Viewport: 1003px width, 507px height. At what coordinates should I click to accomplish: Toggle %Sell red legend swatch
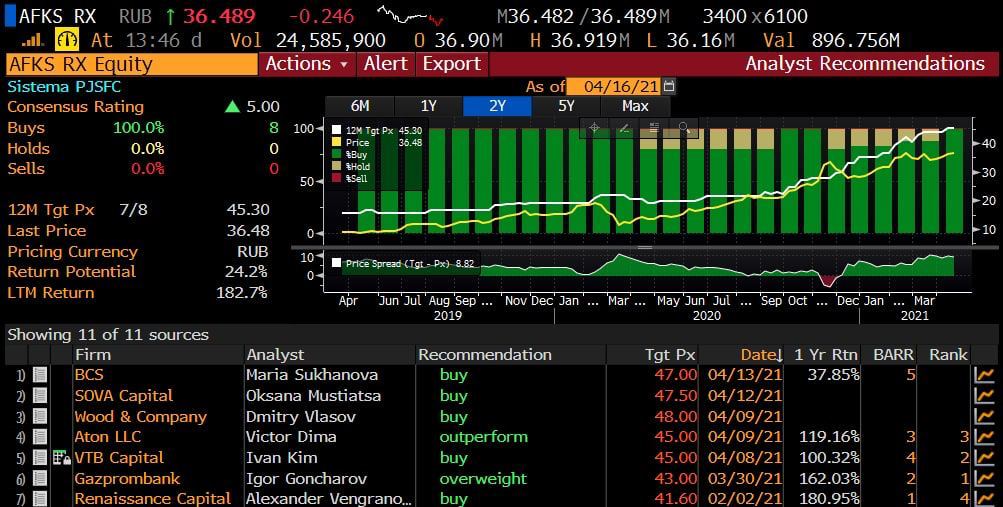[x=337, y=178]
